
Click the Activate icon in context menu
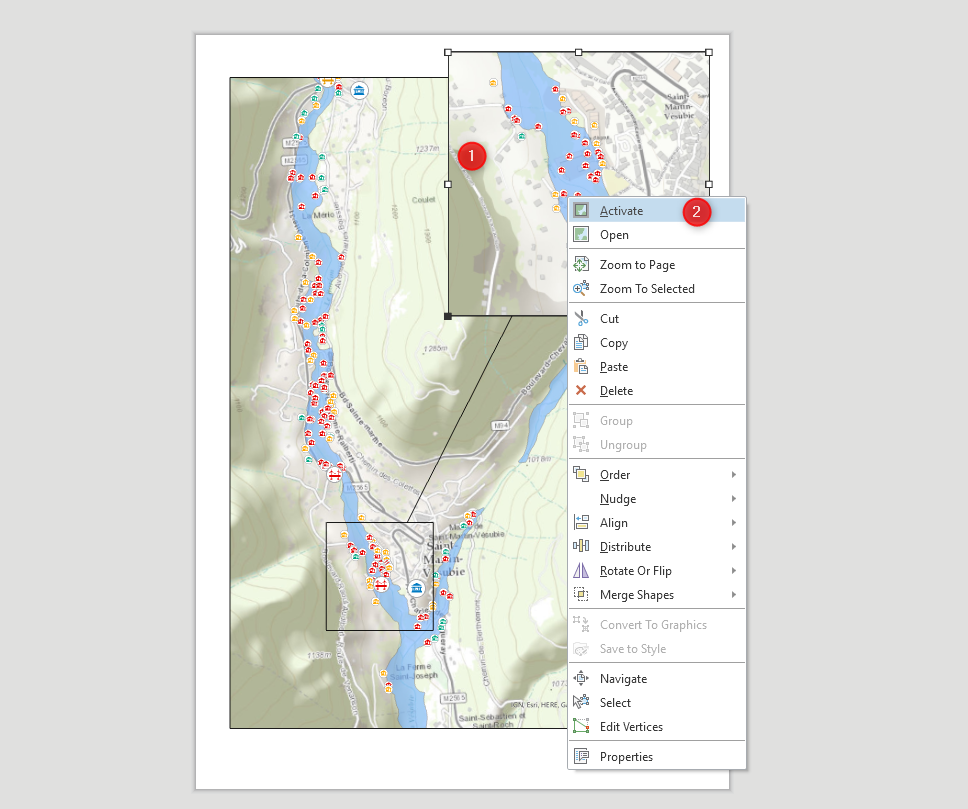[x=581, y=211]
